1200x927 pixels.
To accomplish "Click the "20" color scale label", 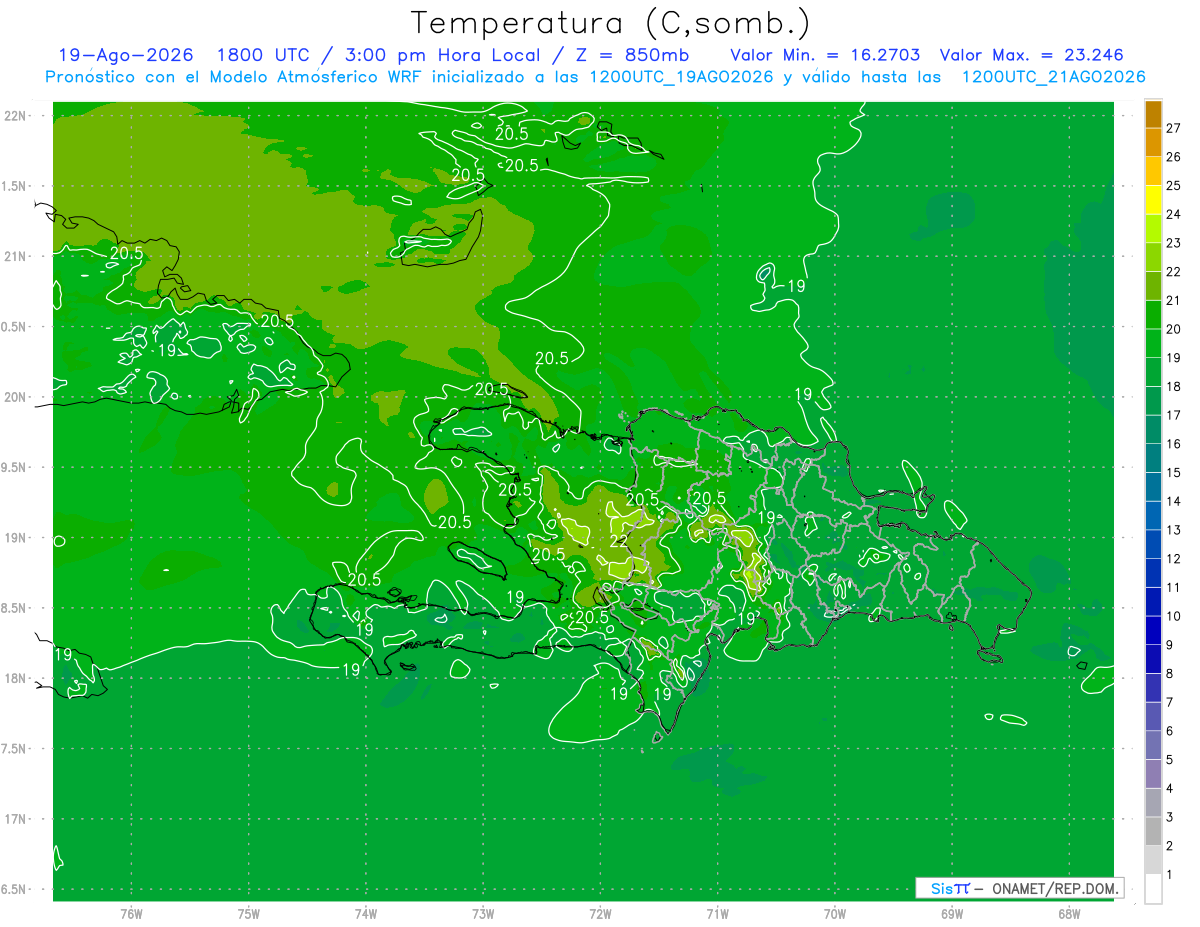I will 1174,329.
